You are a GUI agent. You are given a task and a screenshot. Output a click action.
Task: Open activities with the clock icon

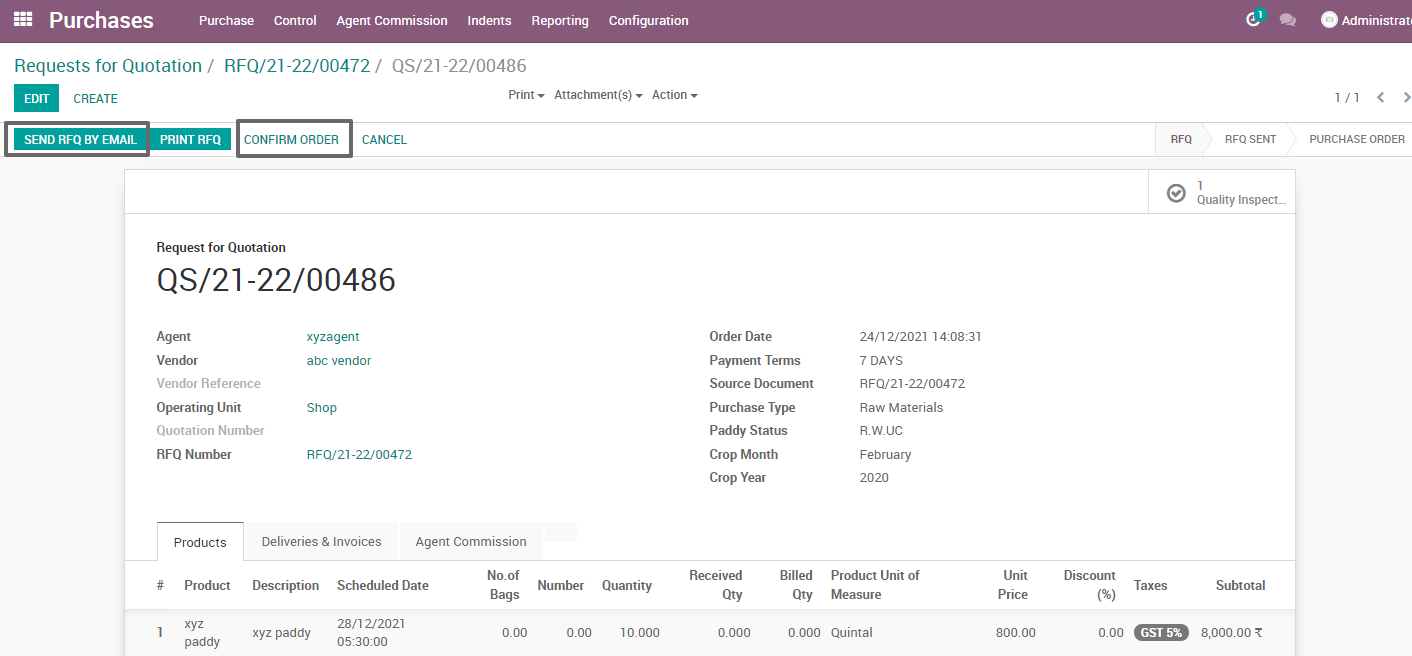coord(1253,19)
